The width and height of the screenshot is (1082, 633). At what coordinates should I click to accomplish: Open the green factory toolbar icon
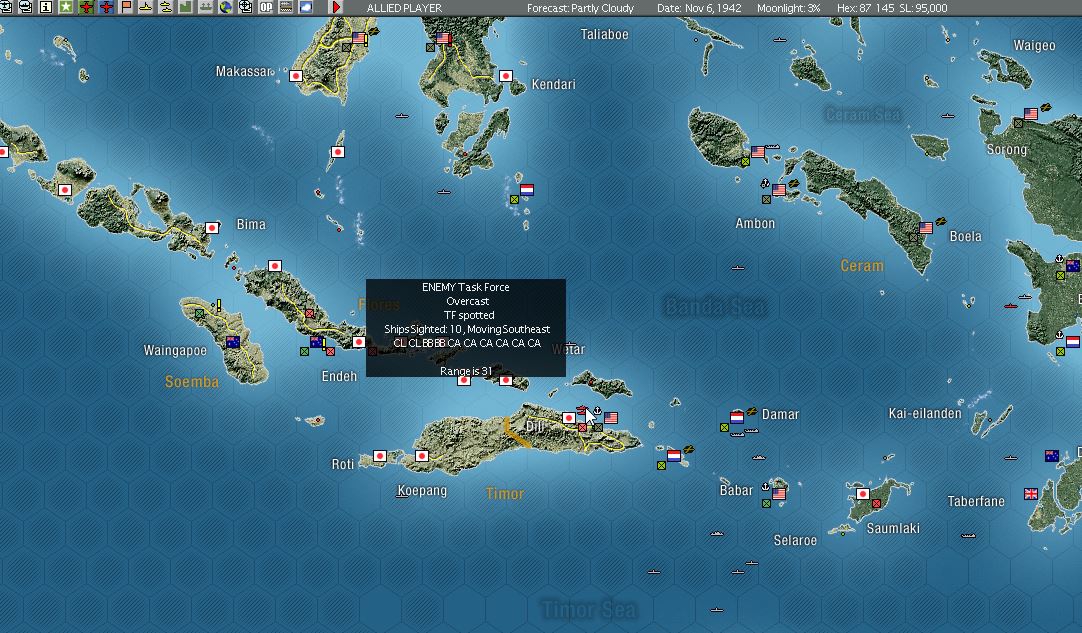(x=186, y=8)
